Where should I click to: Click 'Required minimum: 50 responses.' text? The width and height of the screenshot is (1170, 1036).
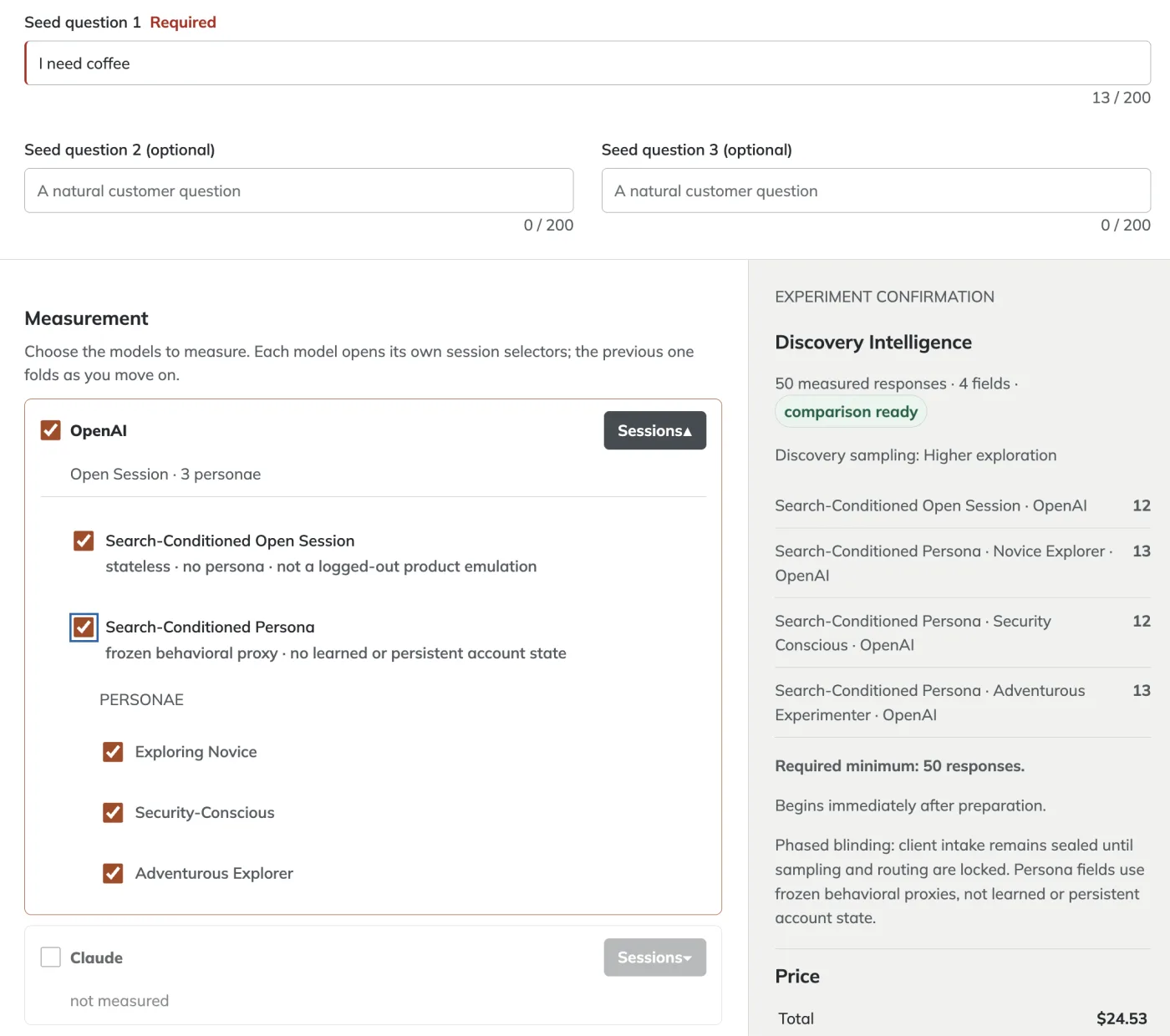(x=900, y=766)
